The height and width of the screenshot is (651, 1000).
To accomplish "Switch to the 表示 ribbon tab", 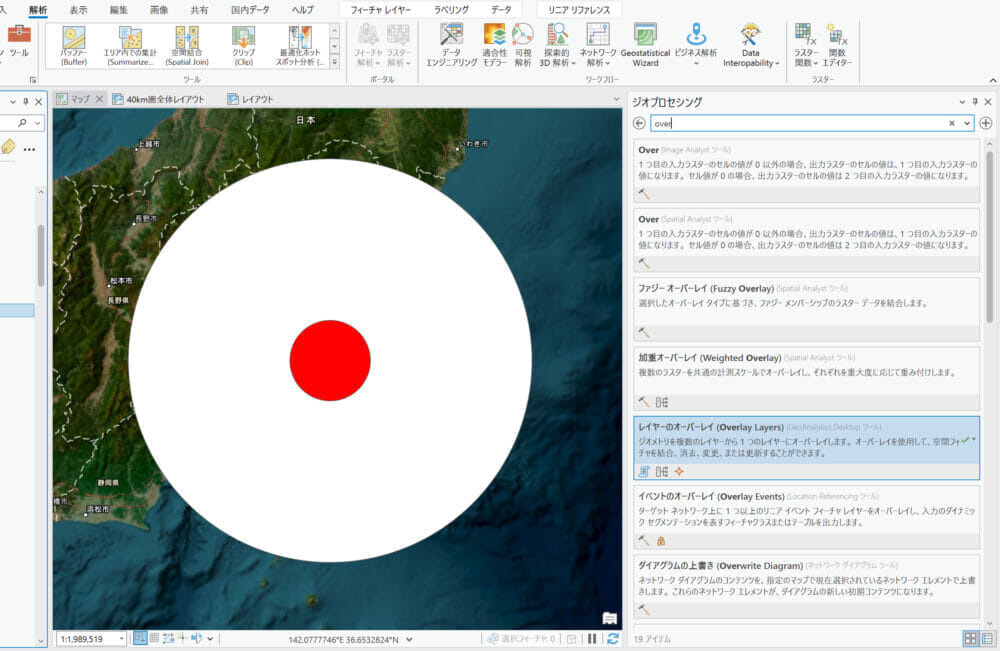I will coord(78,10).
